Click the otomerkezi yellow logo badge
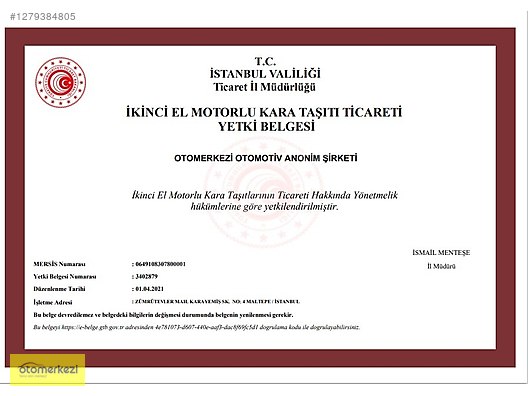 coord(47,369)
